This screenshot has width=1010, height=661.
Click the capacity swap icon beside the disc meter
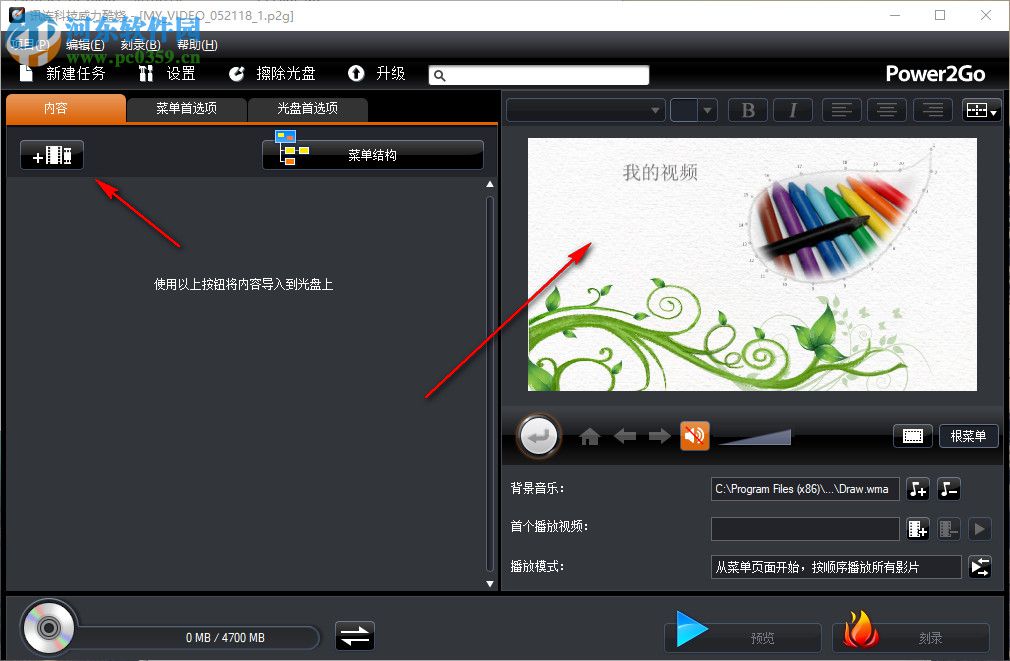pyautogui.click(x=355, y=635)
